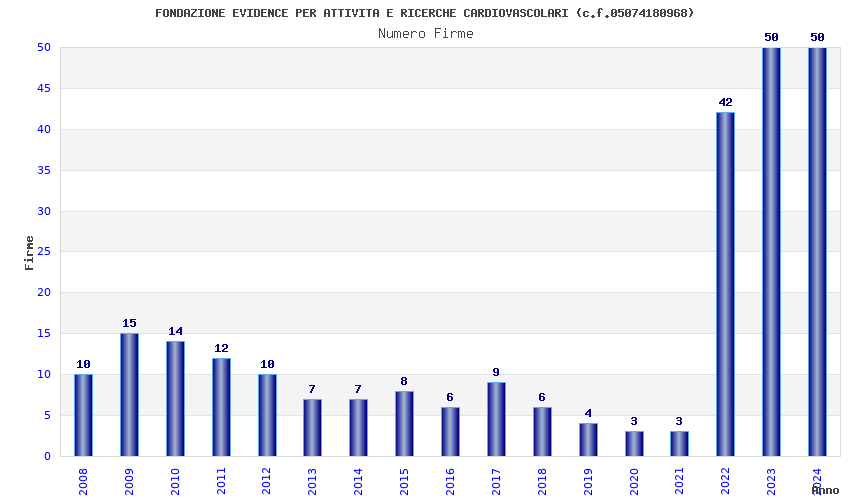
Task: Click value label 10 above the 2008 bar
Action: 83,364
